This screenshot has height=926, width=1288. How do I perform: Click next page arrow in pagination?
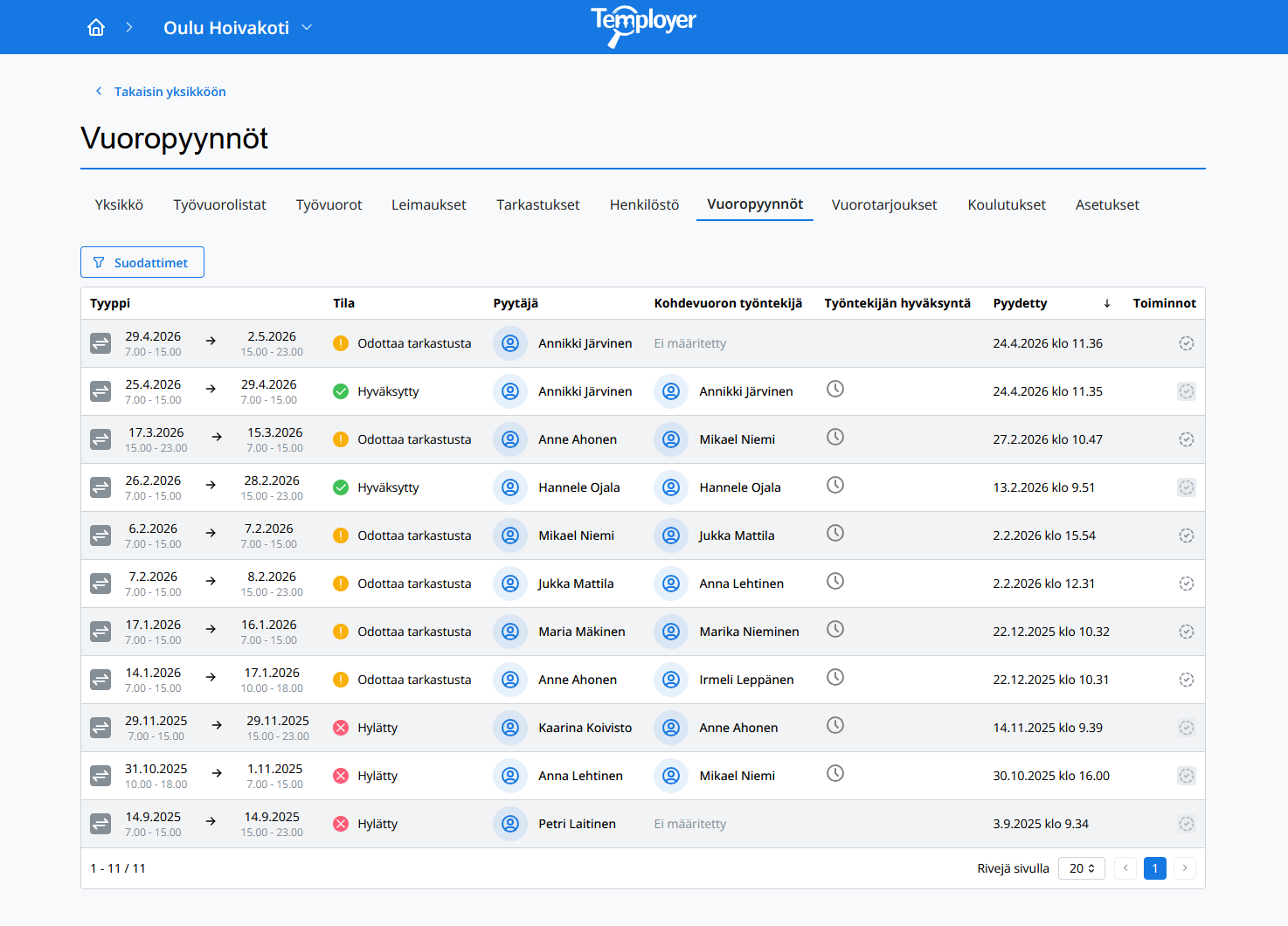click(1185, 868)
